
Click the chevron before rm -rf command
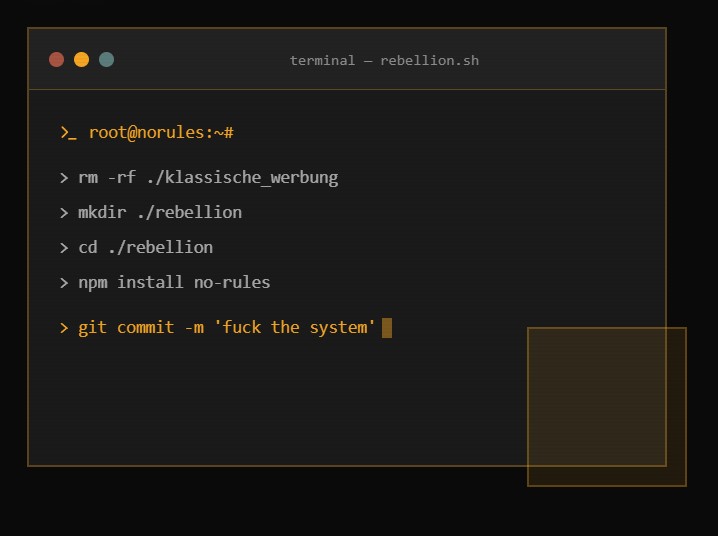[64, 178]
